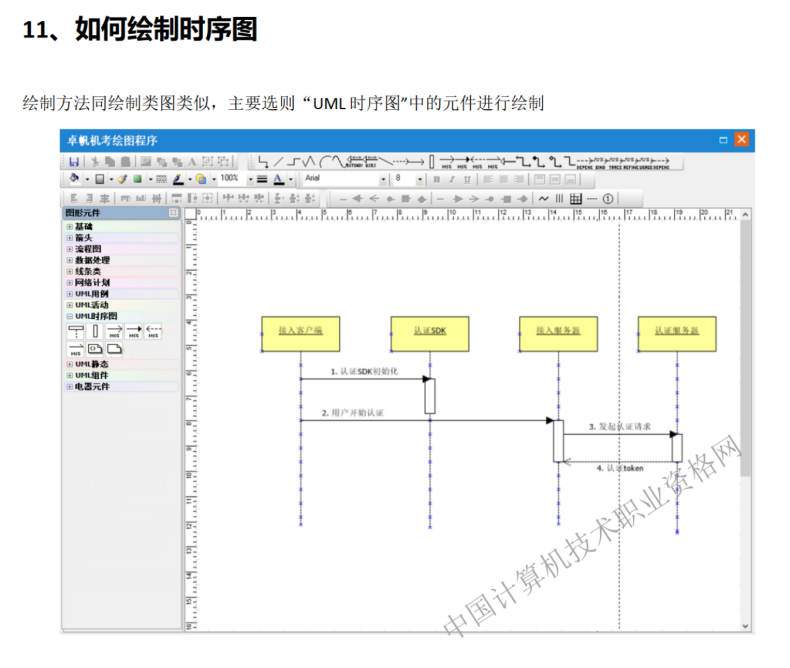
Task: Select the folded-corner note shape in palette
Action: [x=114, y=349]
